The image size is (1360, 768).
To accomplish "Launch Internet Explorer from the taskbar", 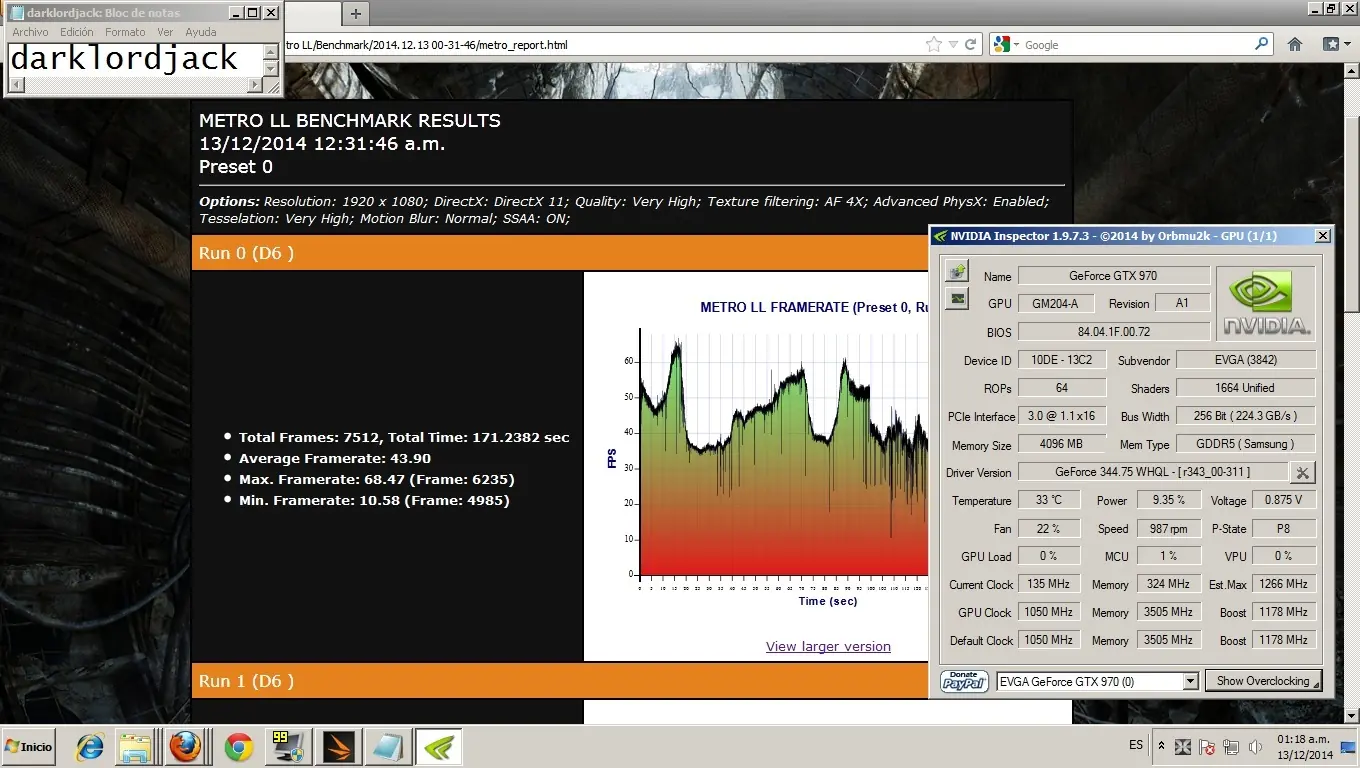I will tap(90, 747).
